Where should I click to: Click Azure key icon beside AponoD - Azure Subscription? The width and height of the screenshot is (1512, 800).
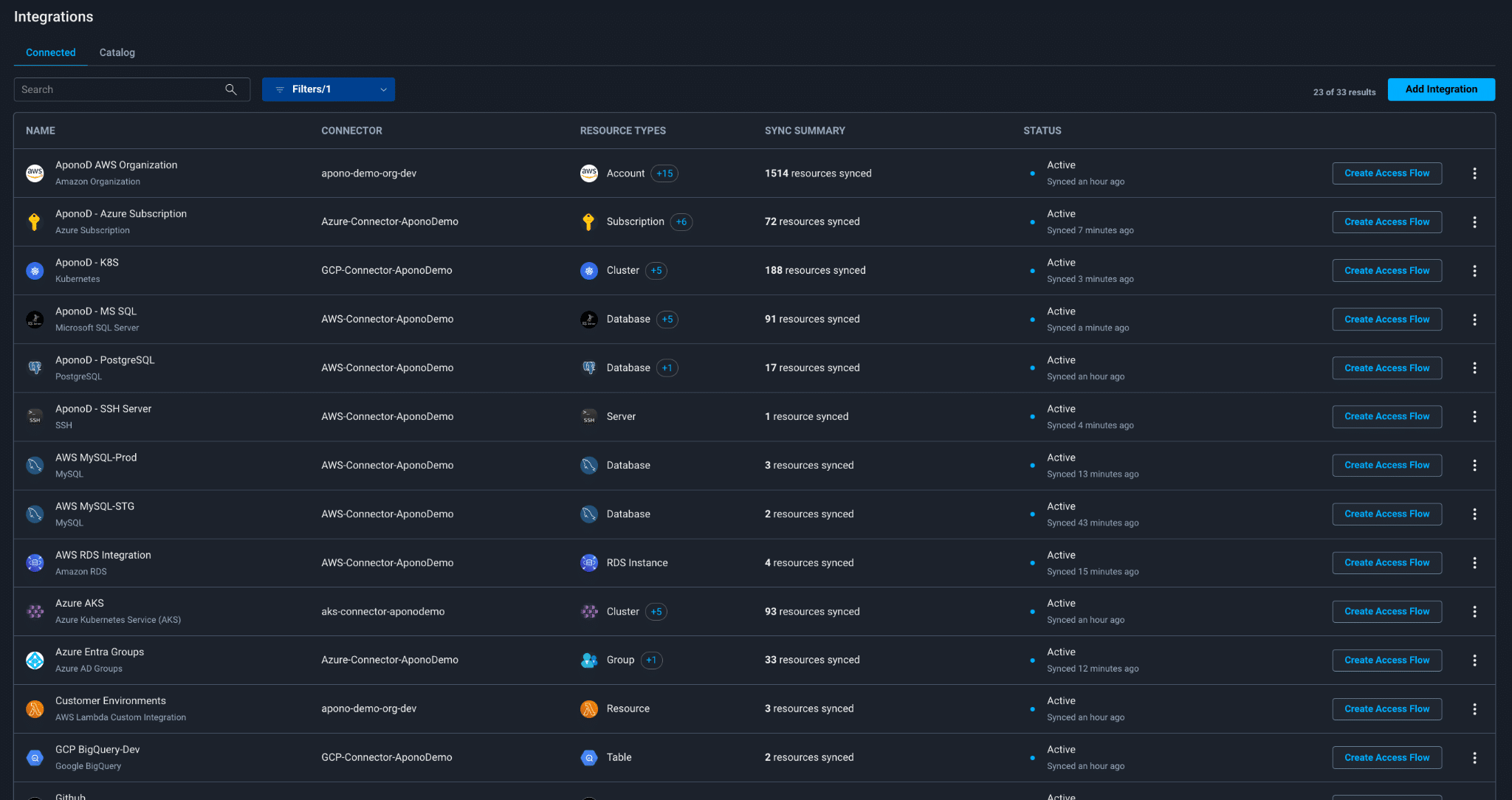tap(35, 222)
